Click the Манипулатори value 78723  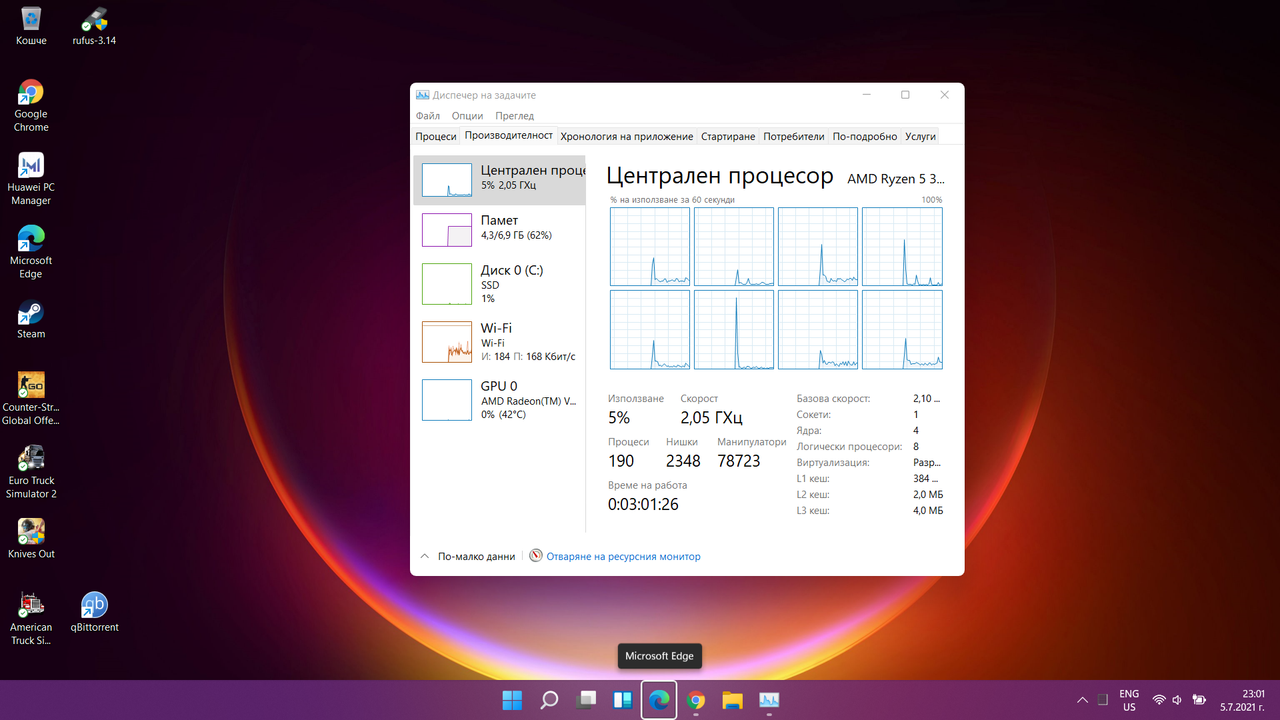pyautogui.click(x=739, y=461)
